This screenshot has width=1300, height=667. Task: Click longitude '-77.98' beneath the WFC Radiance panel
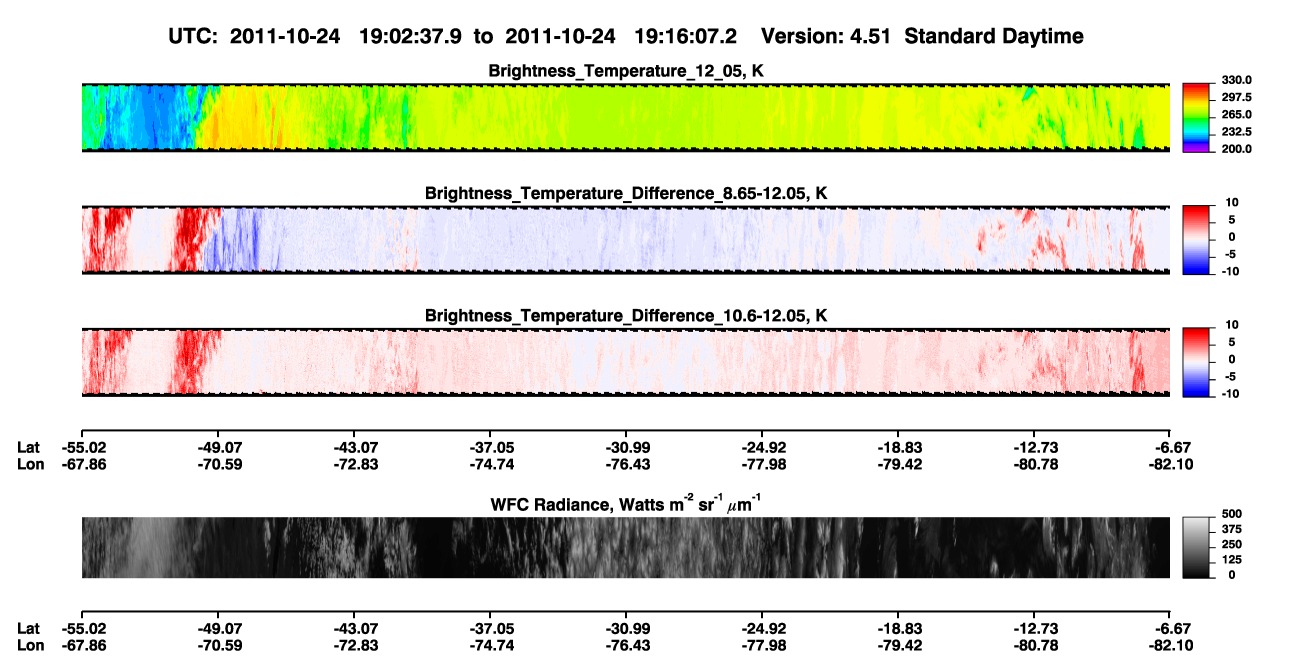(762, 645)
